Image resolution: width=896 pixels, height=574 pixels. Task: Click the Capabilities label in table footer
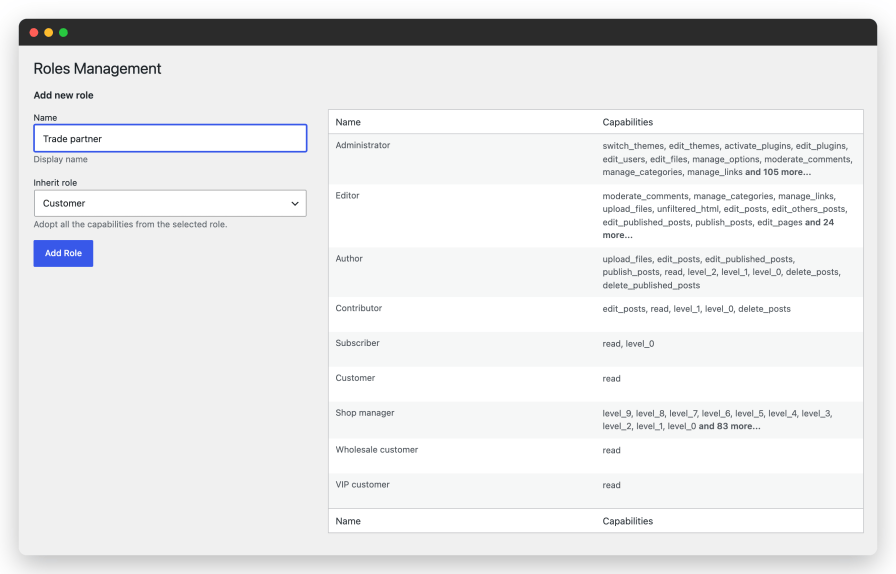point(627,521)
